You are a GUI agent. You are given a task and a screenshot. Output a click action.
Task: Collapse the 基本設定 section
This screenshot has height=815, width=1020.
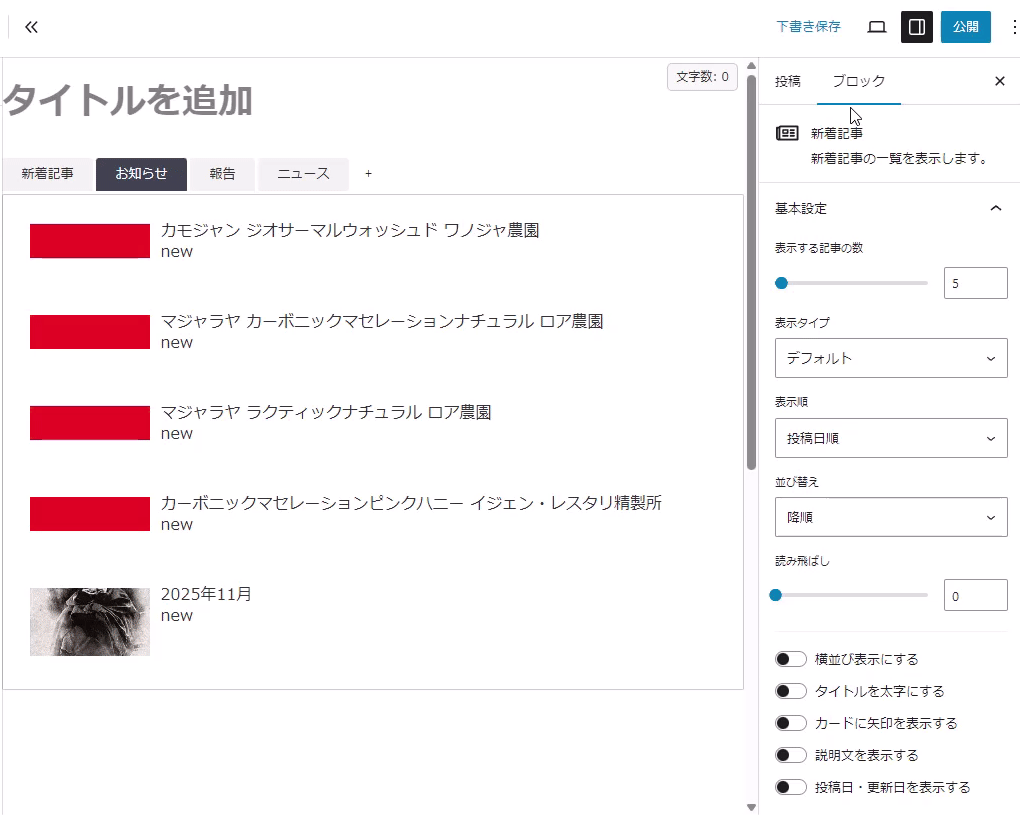[x=995, y=208]
